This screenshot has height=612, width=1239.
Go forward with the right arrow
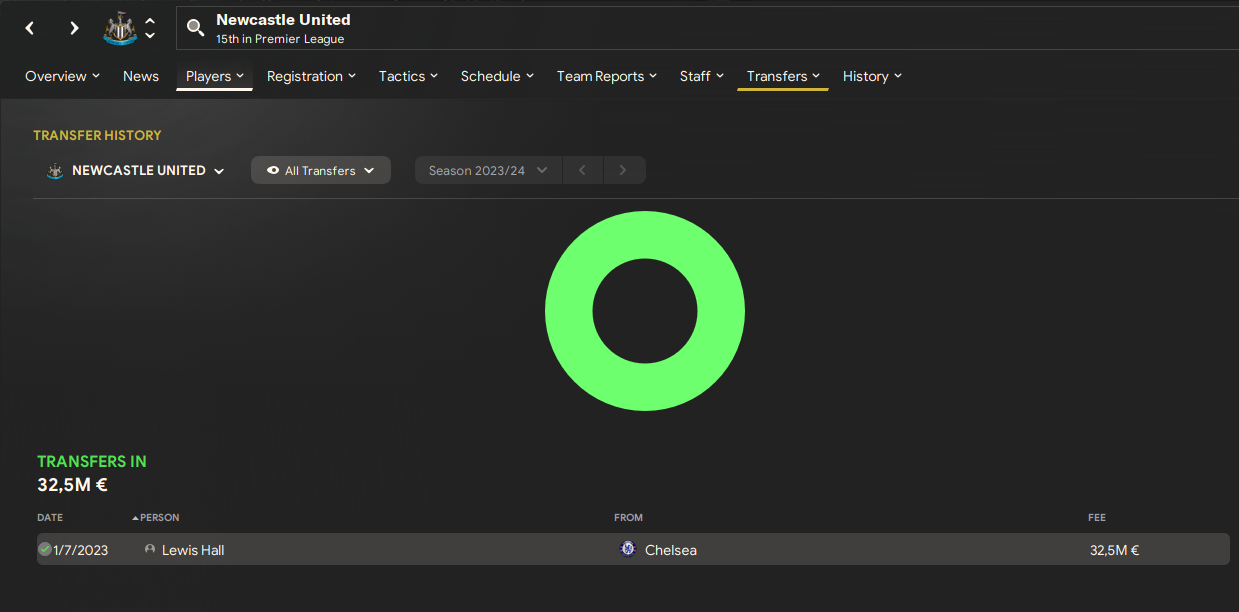pos(74,28)
